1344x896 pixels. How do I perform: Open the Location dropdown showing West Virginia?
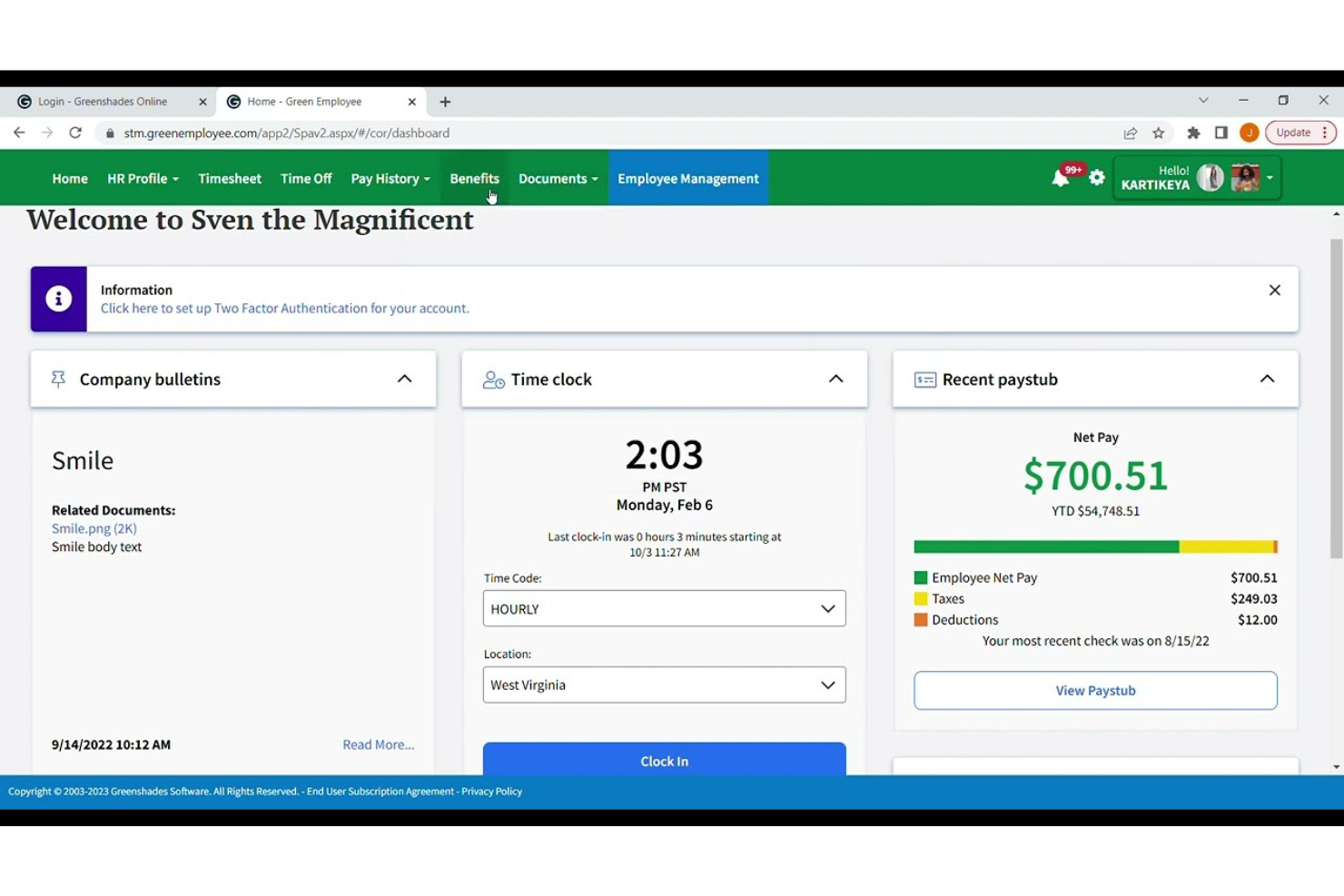[x=664, y=684]
